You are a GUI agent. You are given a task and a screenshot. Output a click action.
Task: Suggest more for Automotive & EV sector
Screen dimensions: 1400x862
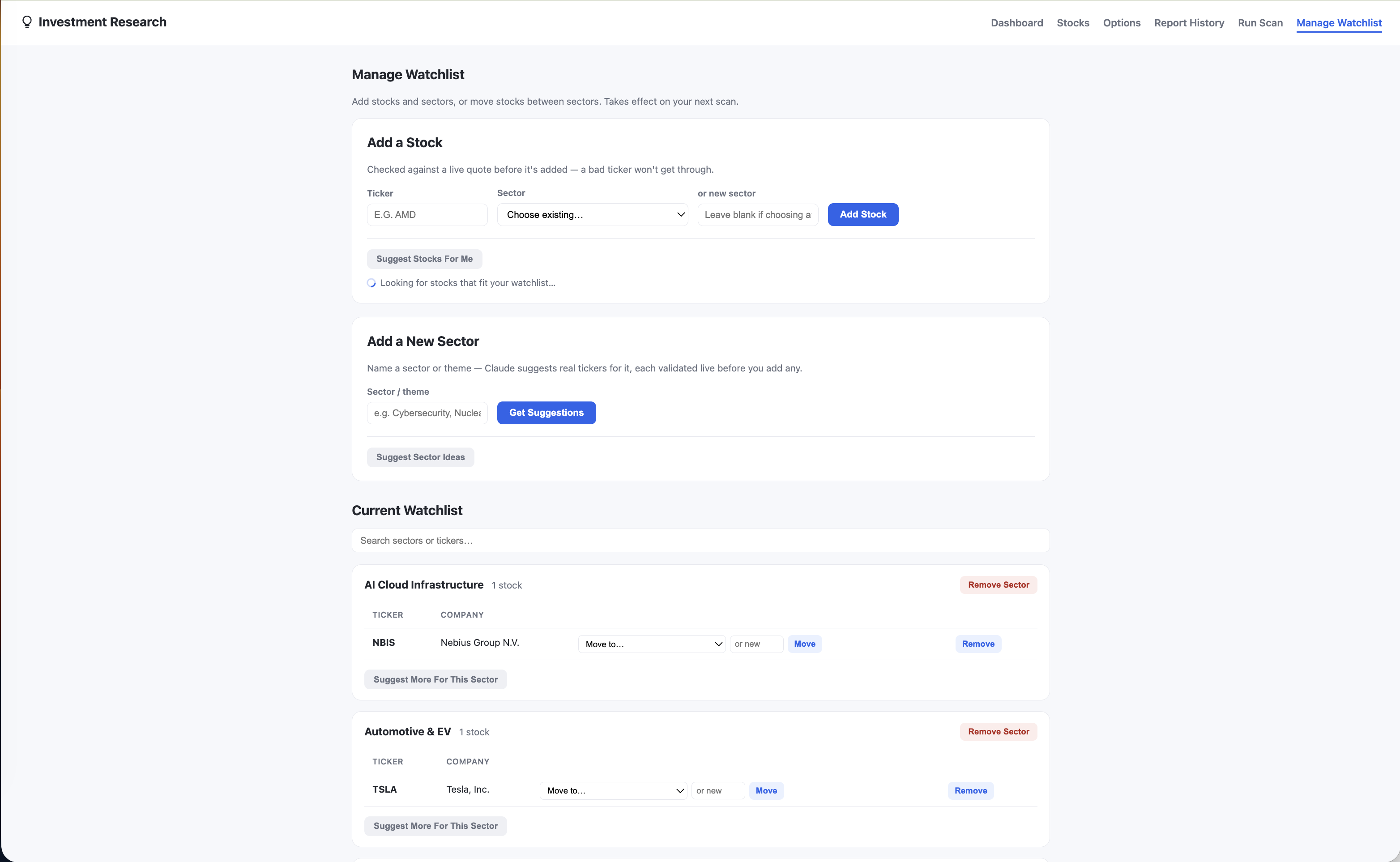[x=435, y=826]
